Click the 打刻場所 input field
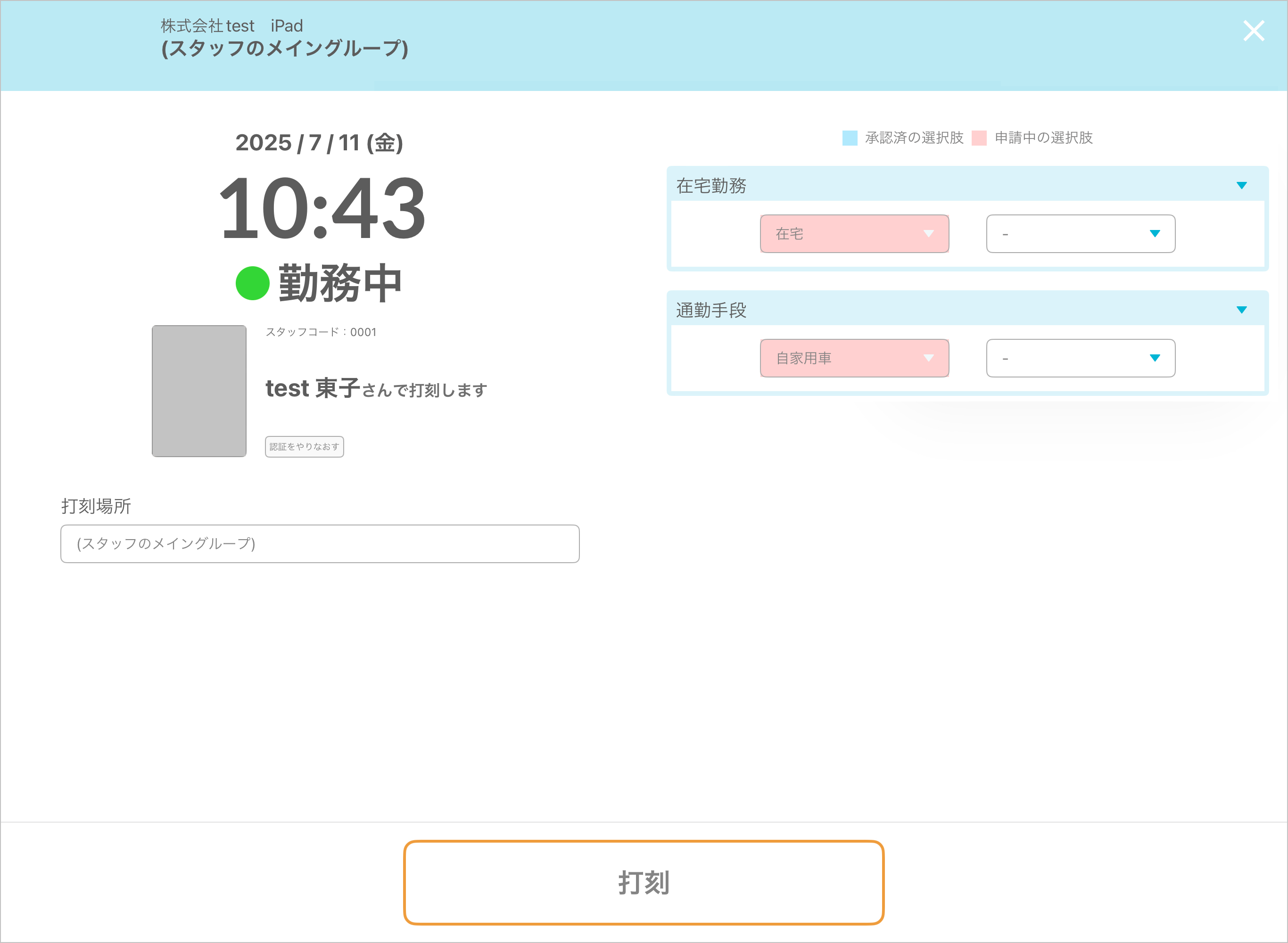The height and width of the screenshot is (943, 1288). click(320, 543)
